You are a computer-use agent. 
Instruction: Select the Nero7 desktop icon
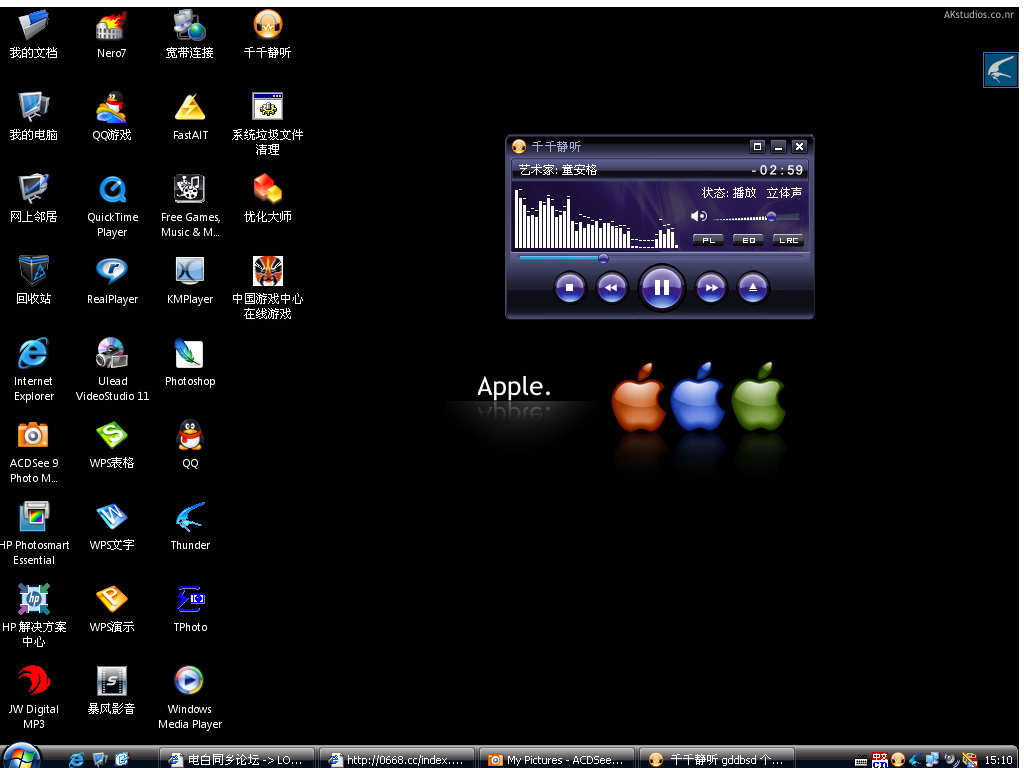tap(111, 27)
